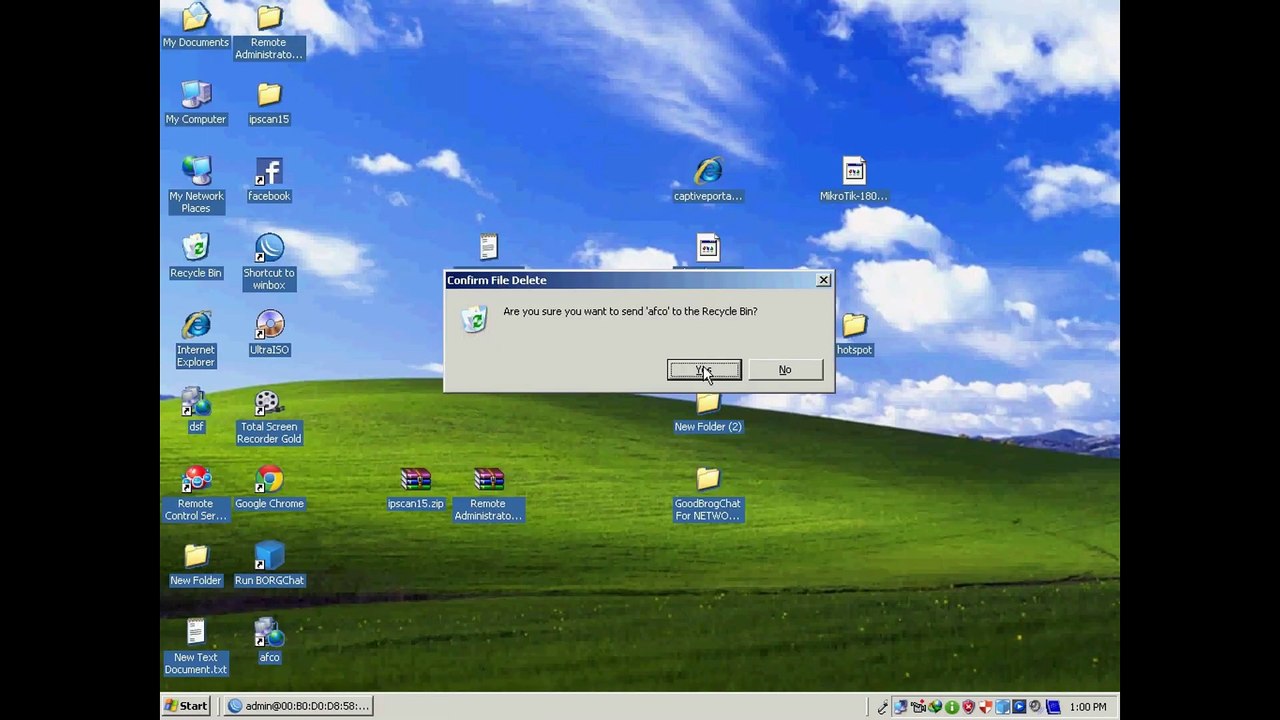Select the dsf desktop shortcut
This screenshot has height=720, width=1280.
(196, 411)
